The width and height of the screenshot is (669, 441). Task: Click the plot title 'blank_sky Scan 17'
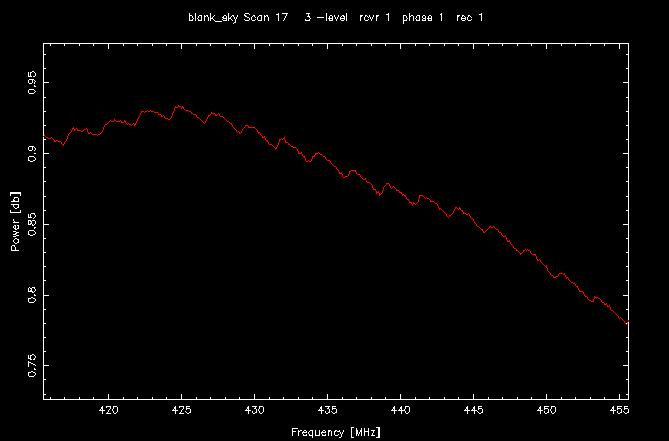coord(238,17)
